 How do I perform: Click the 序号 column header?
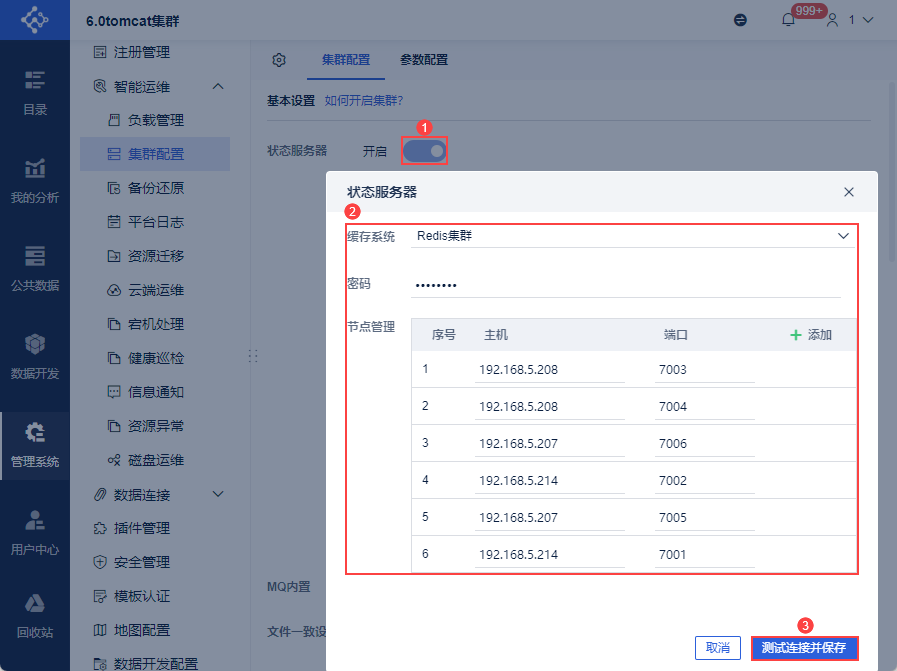(443, 335)
